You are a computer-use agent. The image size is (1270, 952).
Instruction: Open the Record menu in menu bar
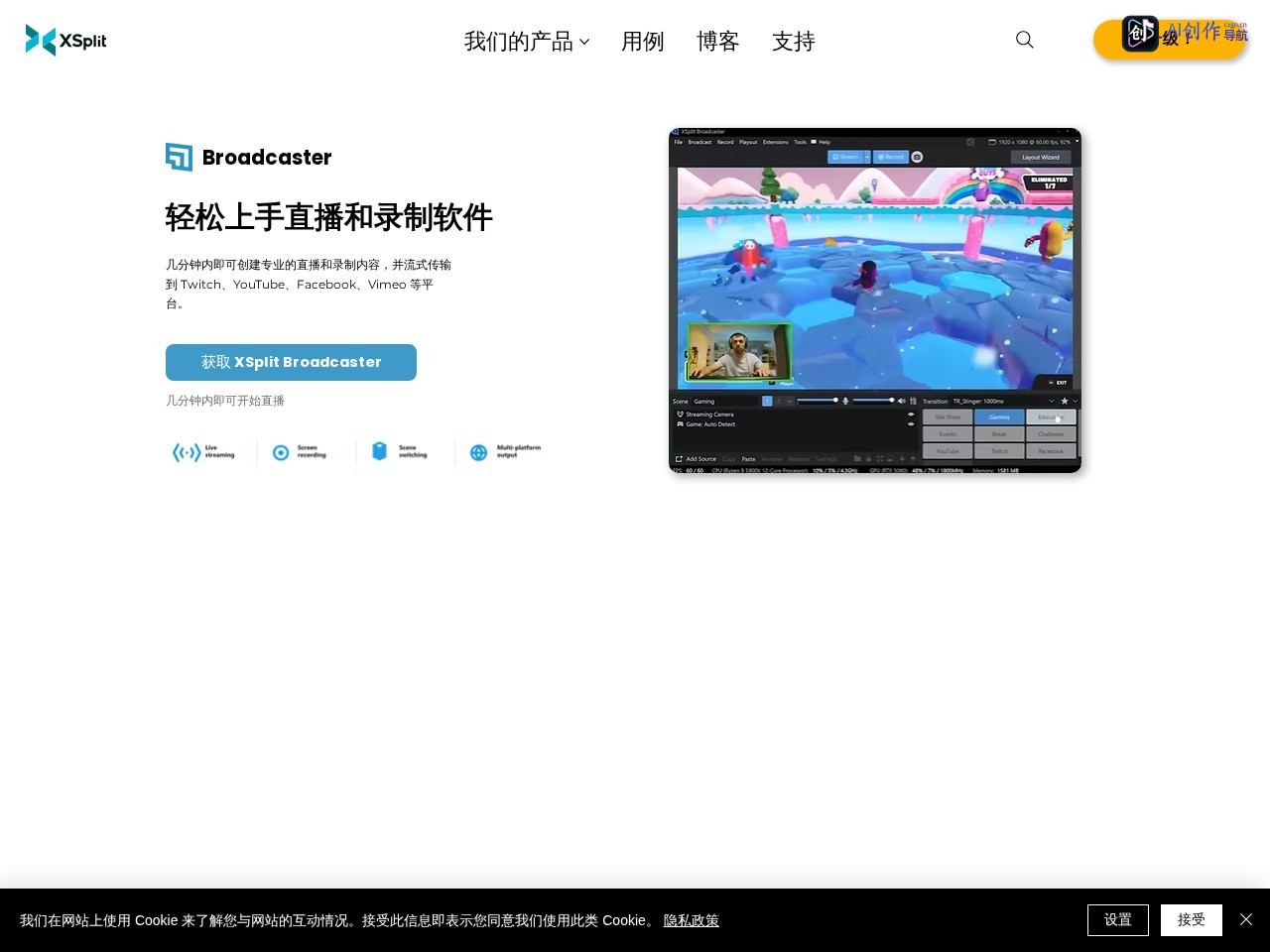[725, 142]
